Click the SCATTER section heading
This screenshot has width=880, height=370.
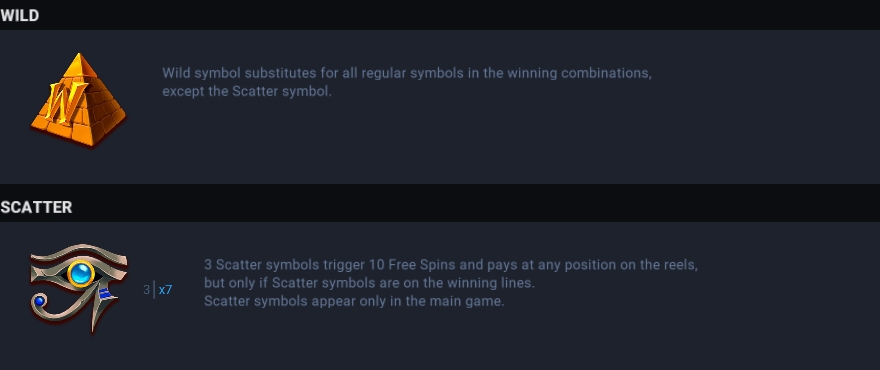(x=36, y=207)
